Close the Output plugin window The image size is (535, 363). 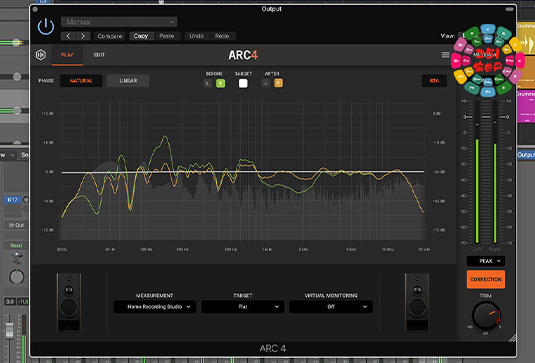click(35, 9)
